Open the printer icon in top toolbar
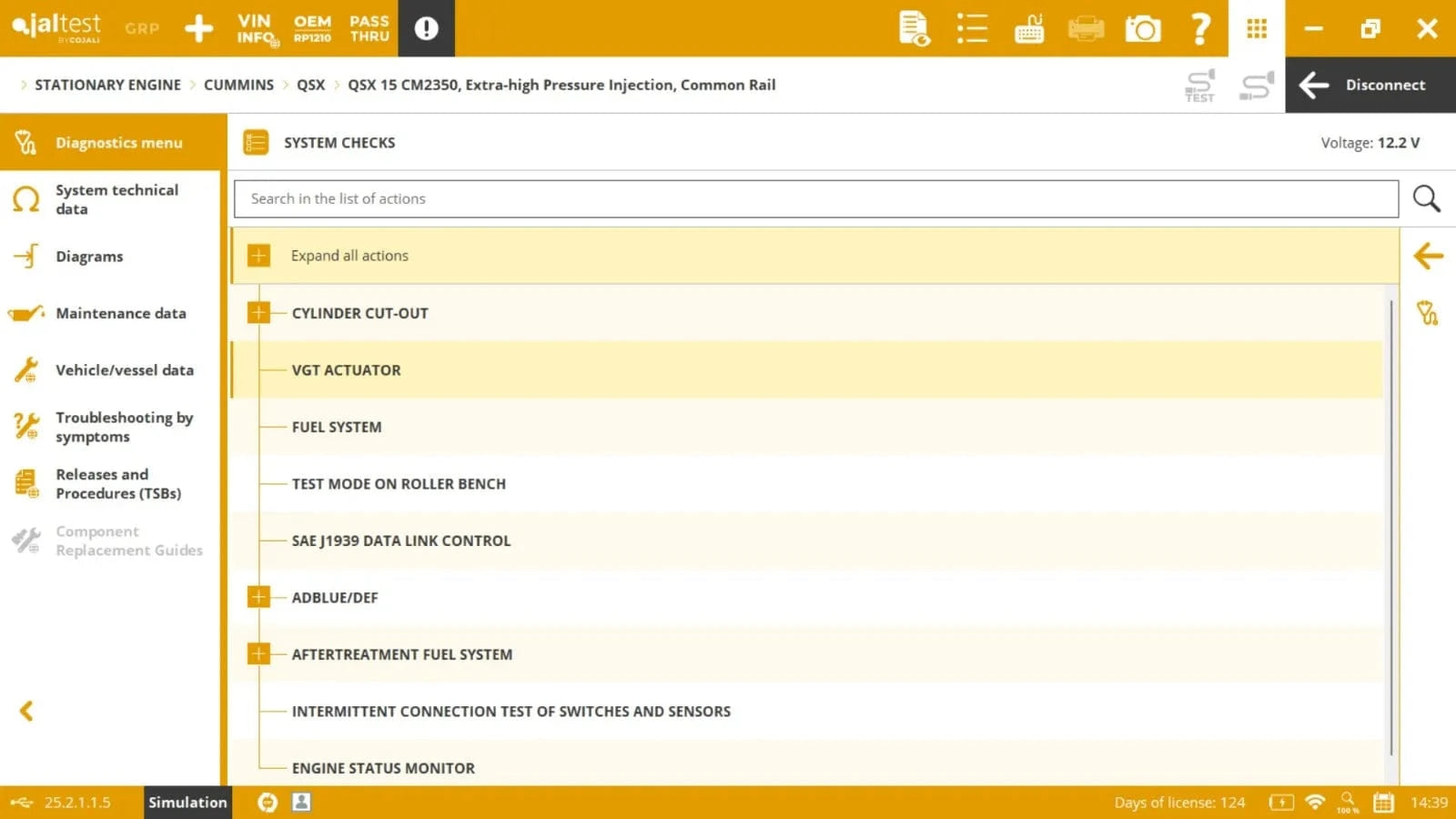 pyautogui.click(x=1086, y=29)
